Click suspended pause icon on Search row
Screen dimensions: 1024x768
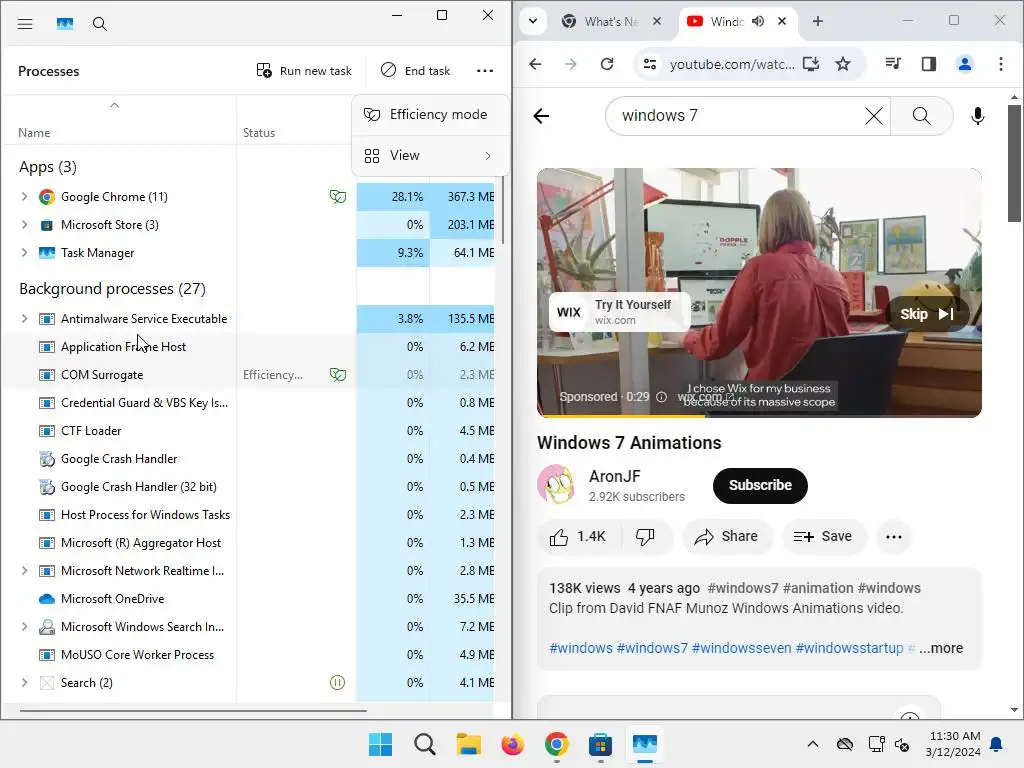point(337,683)
